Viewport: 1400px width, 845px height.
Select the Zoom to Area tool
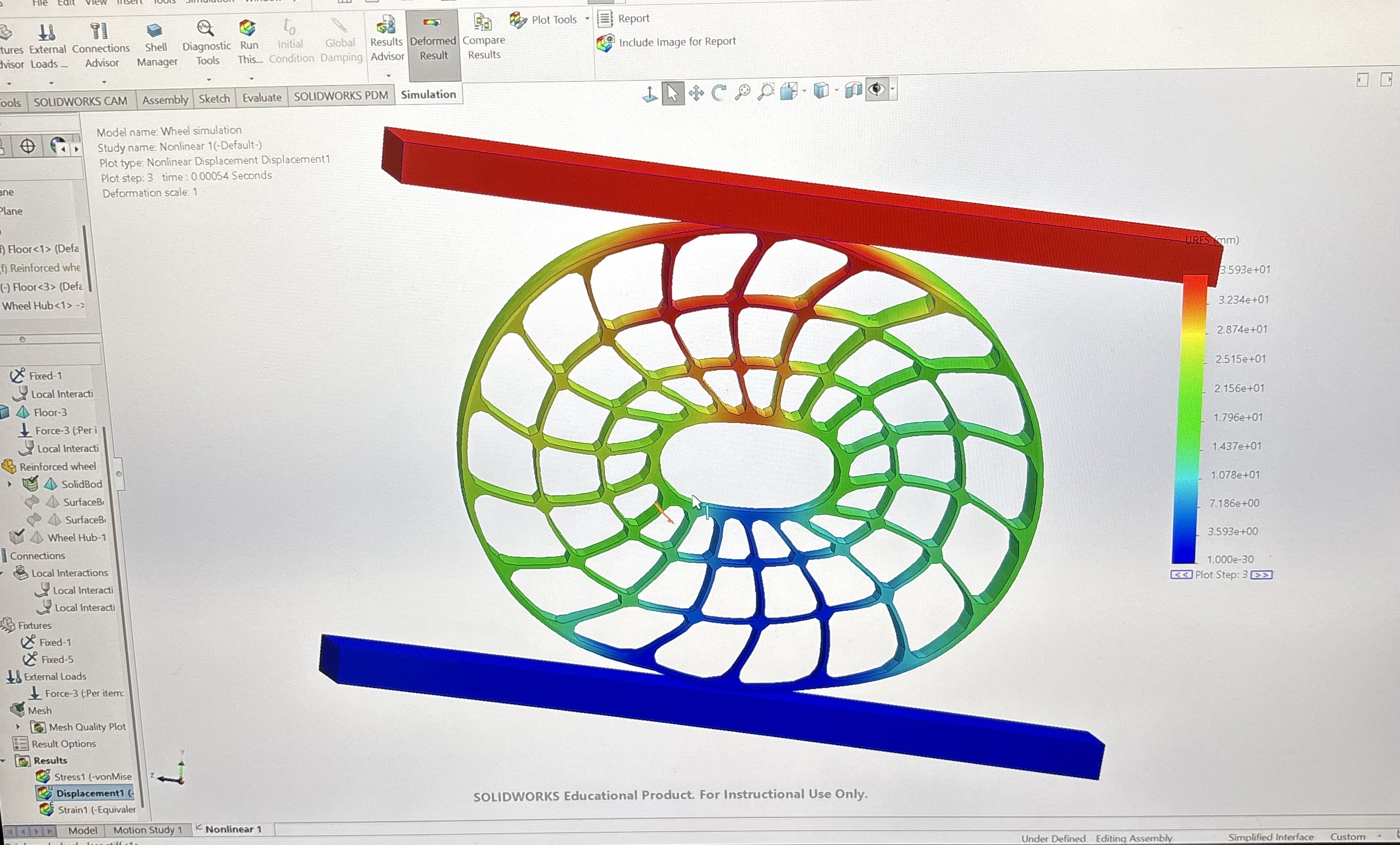pos(766,91)
